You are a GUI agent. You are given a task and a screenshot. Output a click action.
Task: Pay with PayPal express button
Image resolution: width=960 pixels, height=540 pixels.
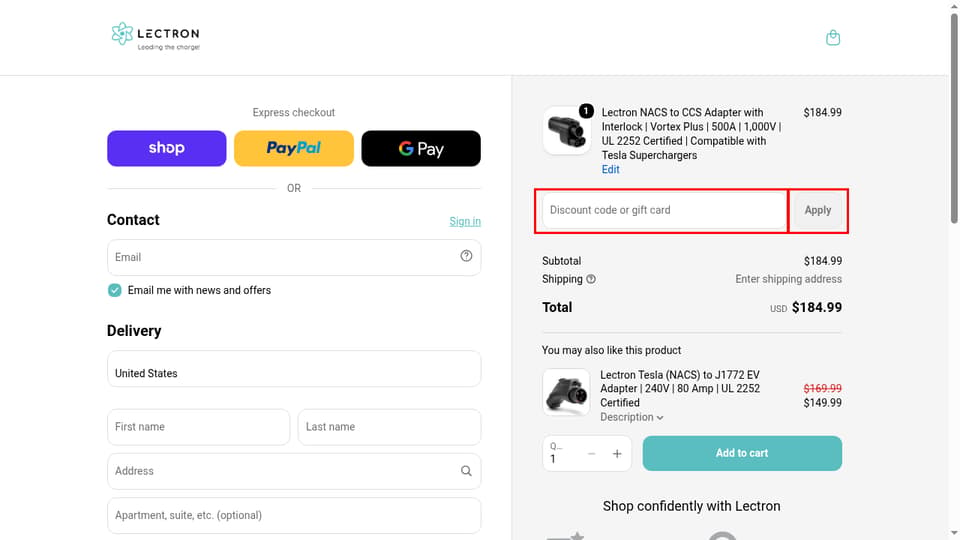coord(294,148)
